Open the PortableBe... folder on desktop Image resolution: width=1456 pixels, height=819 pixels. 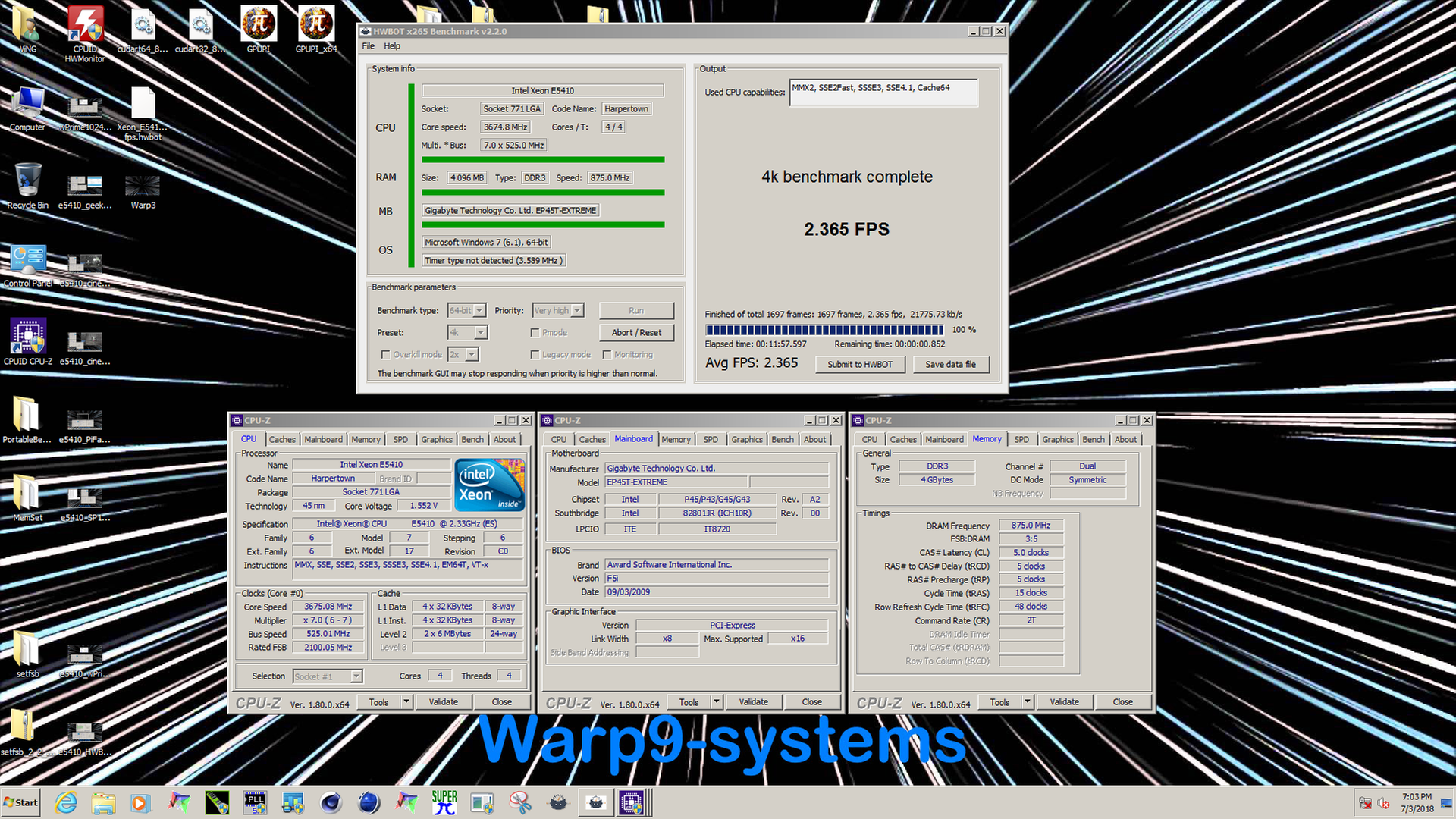pyautogui.click(x=27, y=419)
